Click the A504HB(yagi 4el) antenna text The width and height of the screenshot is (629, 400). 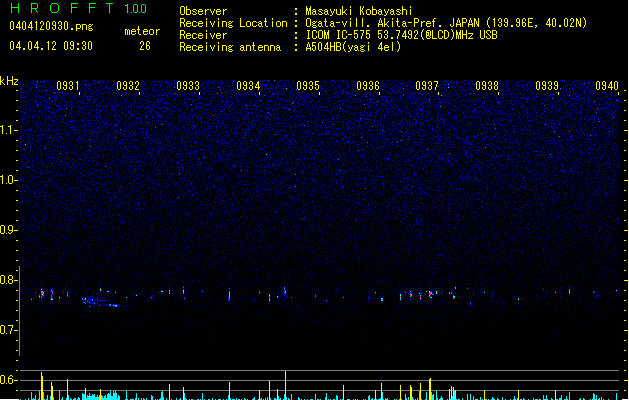tap(353, 47)
